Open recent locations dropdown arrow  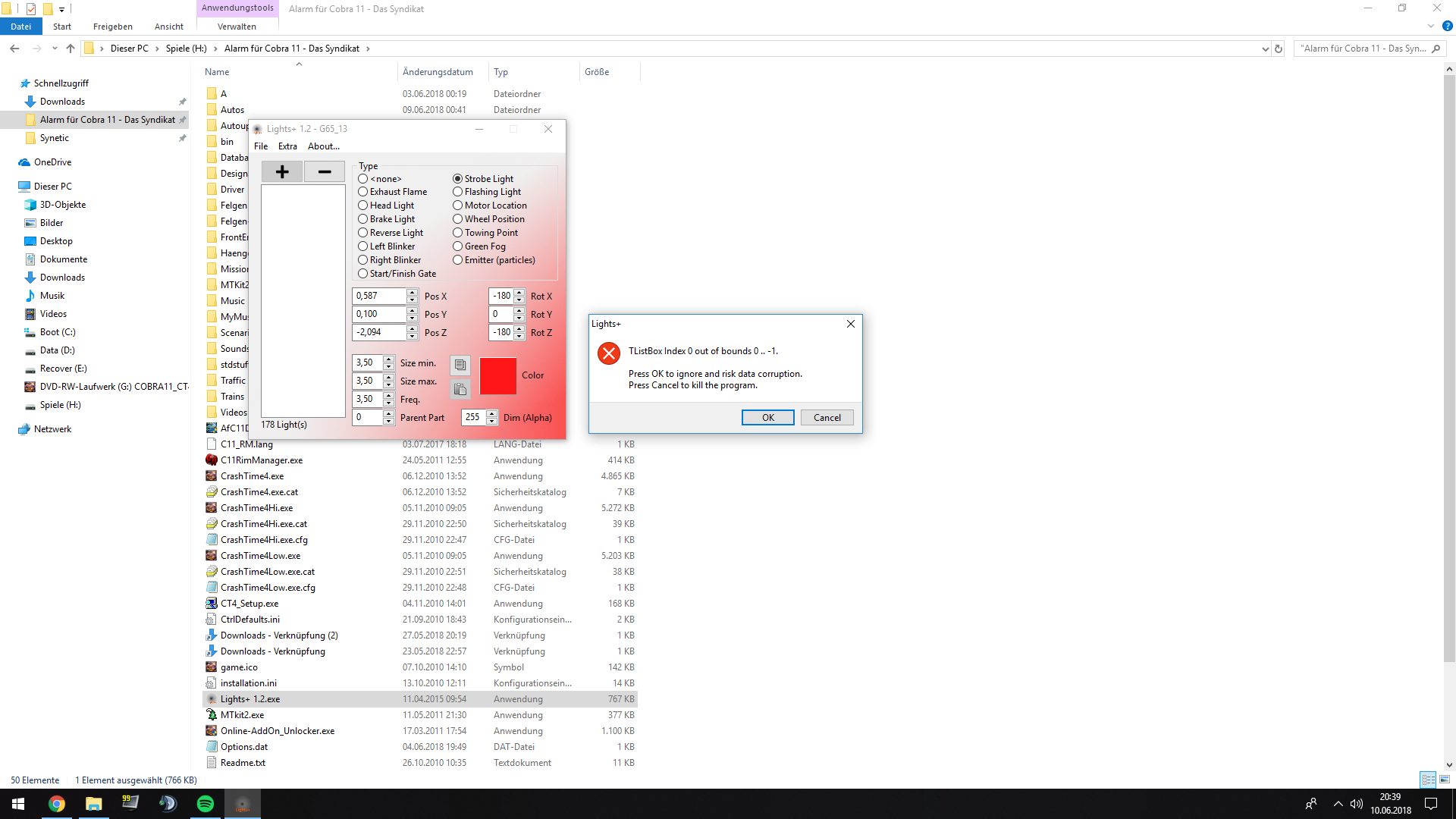point(55,49)
